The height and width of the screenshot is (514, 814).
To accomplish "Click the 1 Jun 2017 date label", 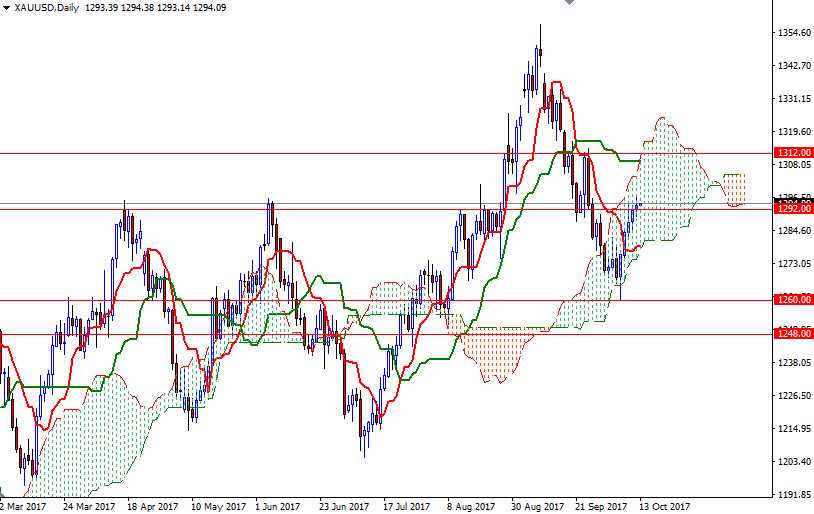I will click(278, 506).
